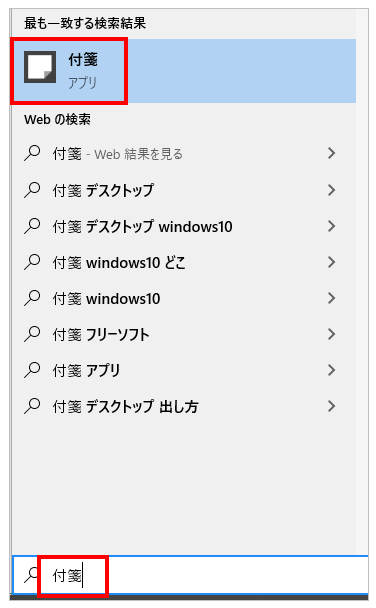This screenshot has width=376, height=608.
Task: Click the magnifier icon in the search box
Action: 30,575
